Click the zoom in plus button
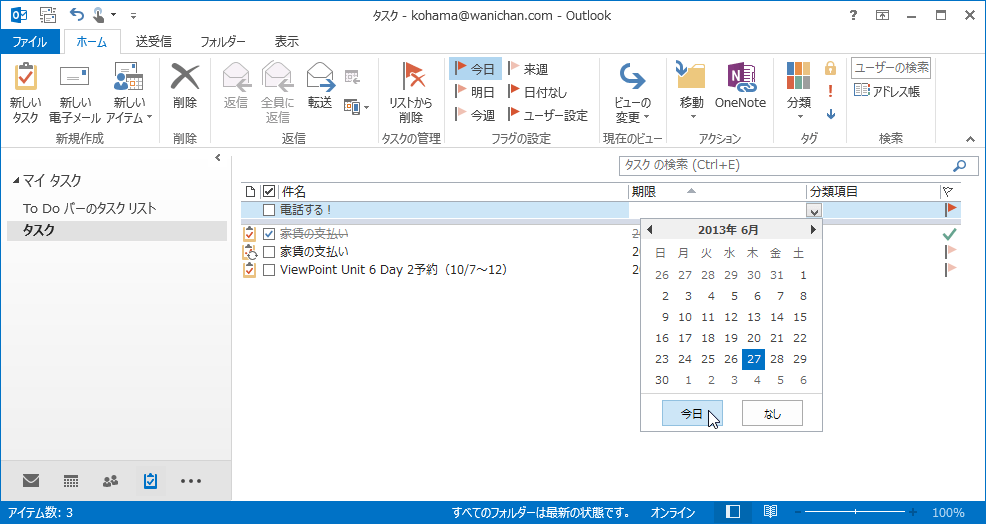Screen dimensions: 986x524 pos(913,512)
